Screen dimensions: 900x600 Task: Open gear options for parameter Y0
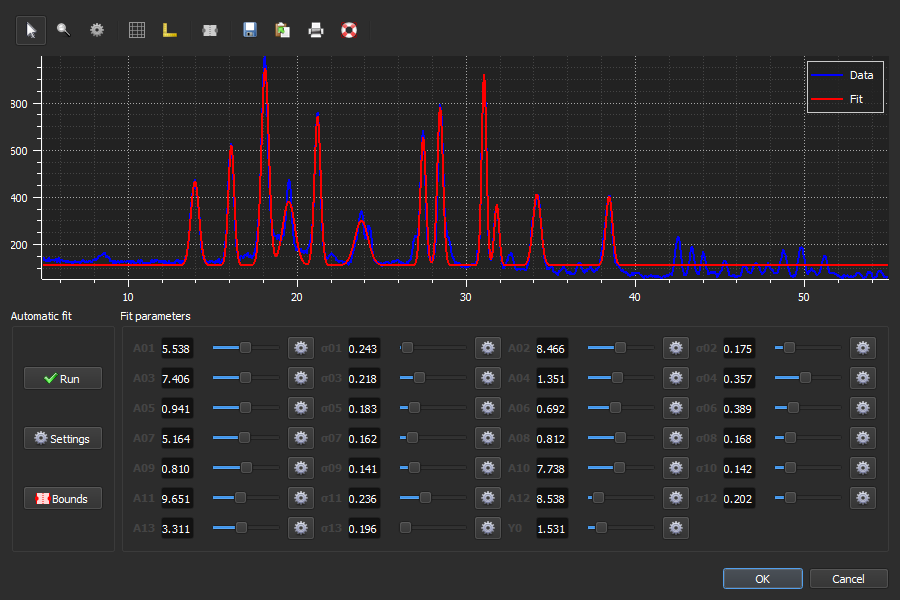tap(676, 528)
